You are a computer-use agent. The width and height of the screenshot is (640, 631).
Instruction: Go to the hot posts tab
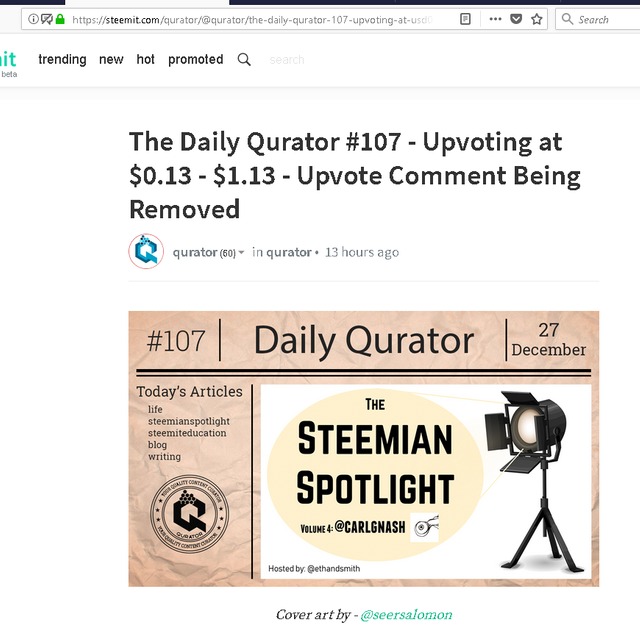click(x=145, y=60)
